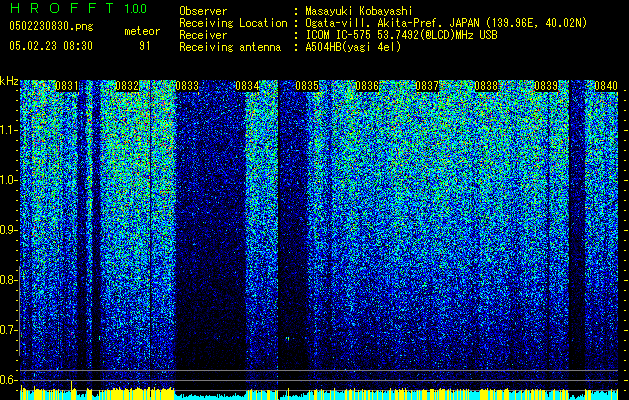Click the 1.0 frequency axis label
The height and width of the screenshot is (400, 629).
point(8,180)
